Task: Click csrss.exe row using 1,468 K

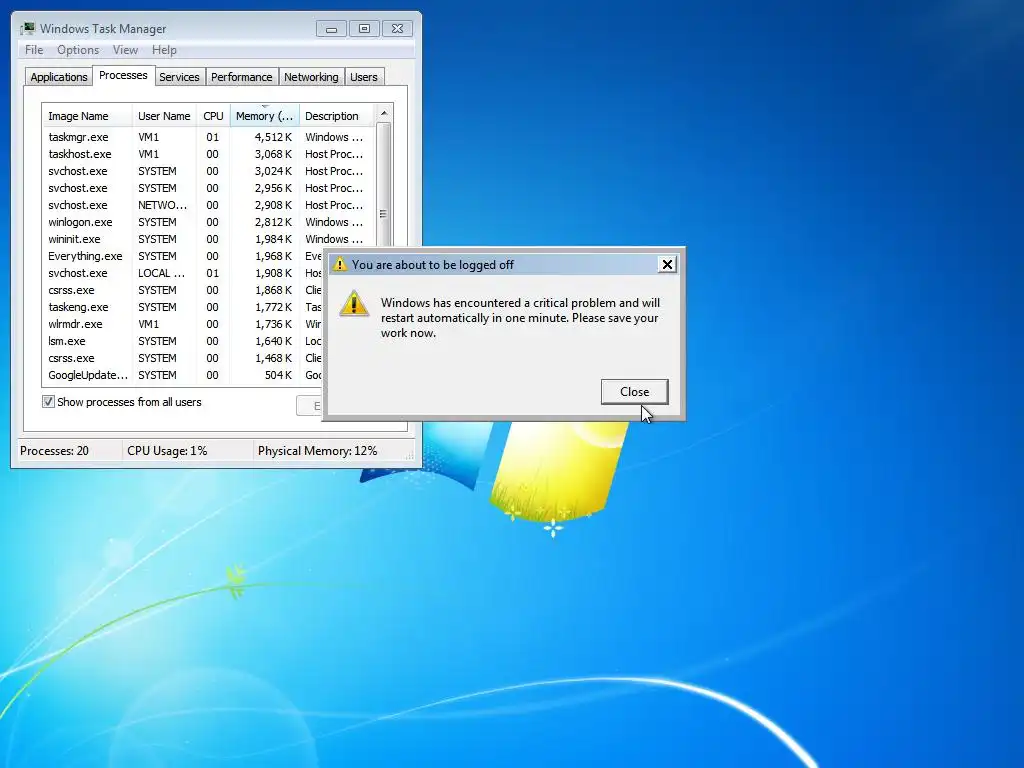Action: pyautogui.click(x=183, y=358)
